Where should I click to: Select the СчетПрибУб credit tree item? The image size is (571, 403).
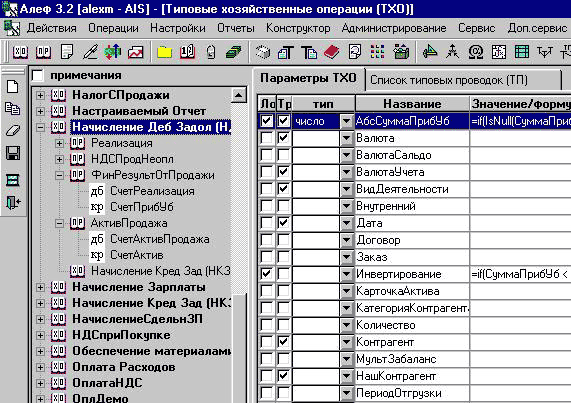[x=142, y=207]
